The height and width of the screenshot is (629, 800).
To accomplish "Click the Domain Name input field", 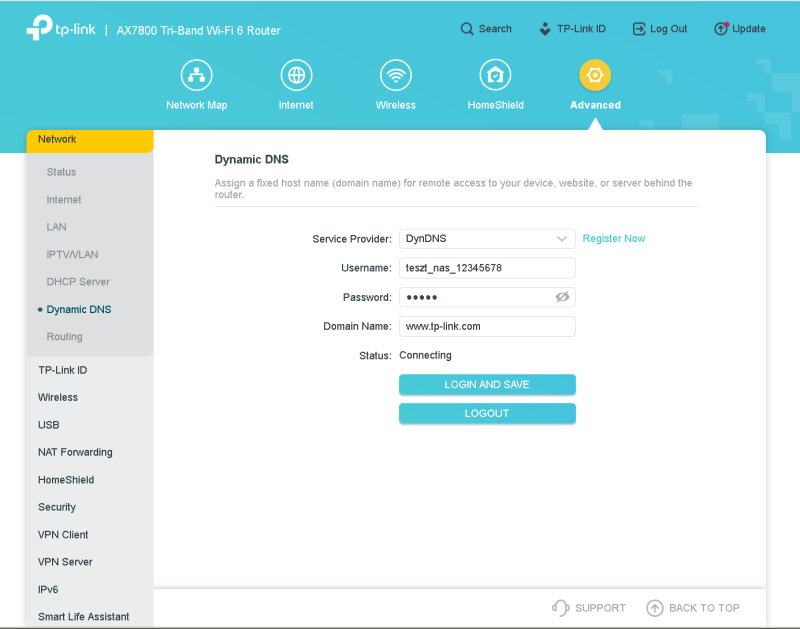I will (487, 326).
